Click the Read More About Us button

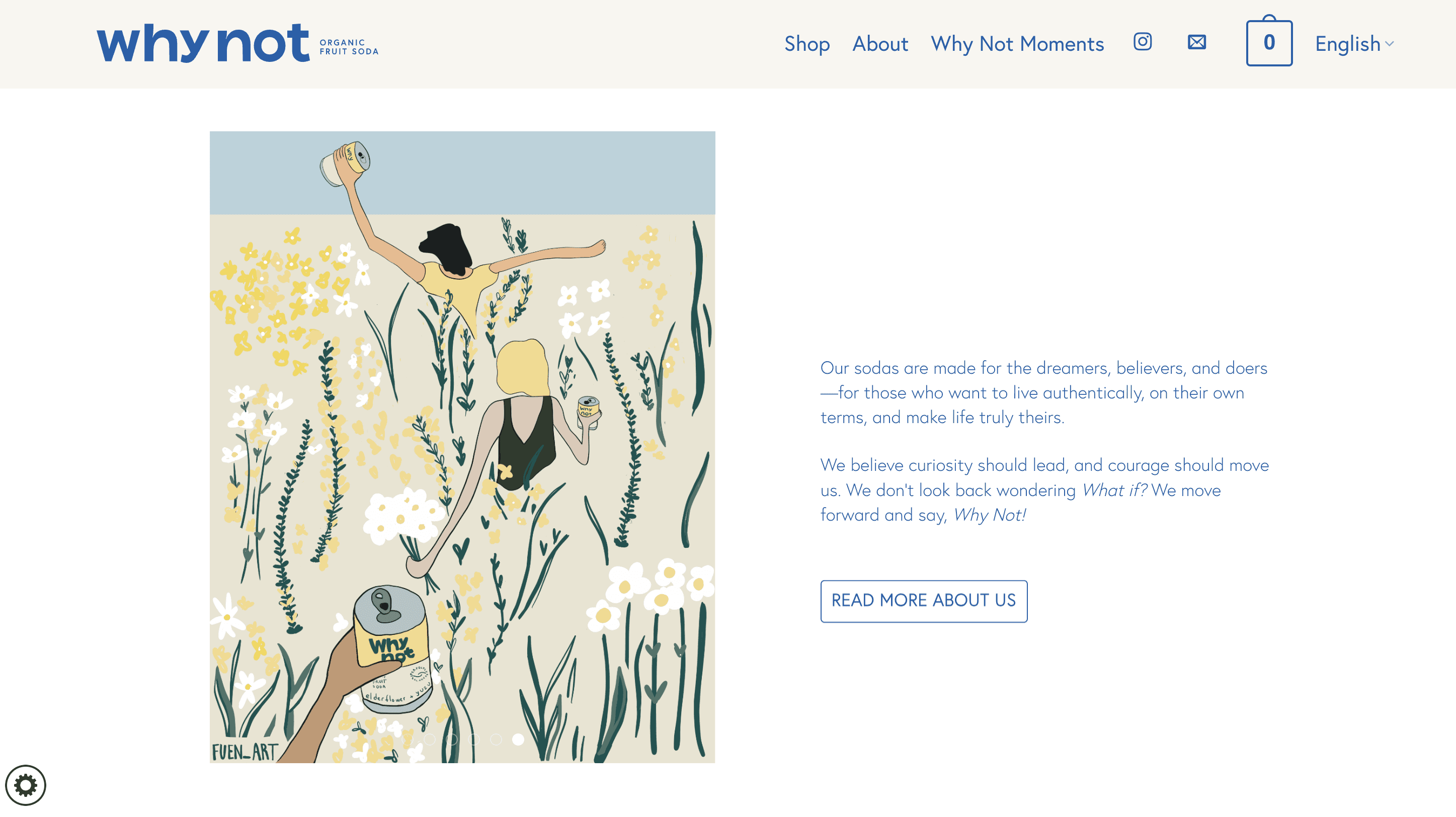(x=924, y=601)
